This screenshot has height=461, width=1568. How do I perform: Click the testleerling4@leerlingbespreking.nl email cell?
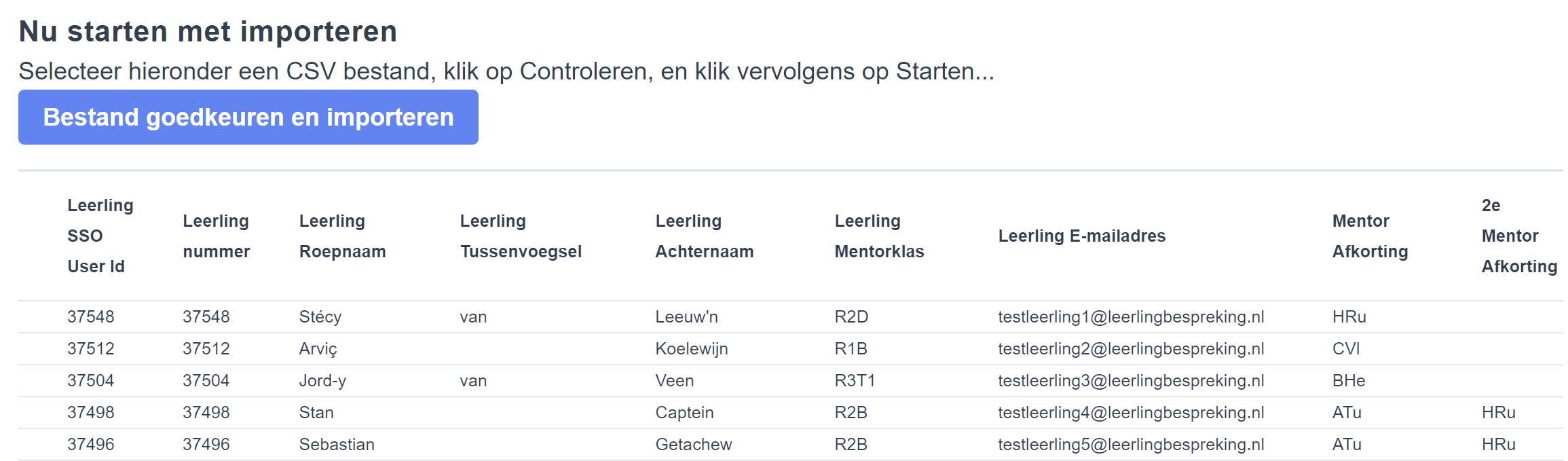[1131, 413]
